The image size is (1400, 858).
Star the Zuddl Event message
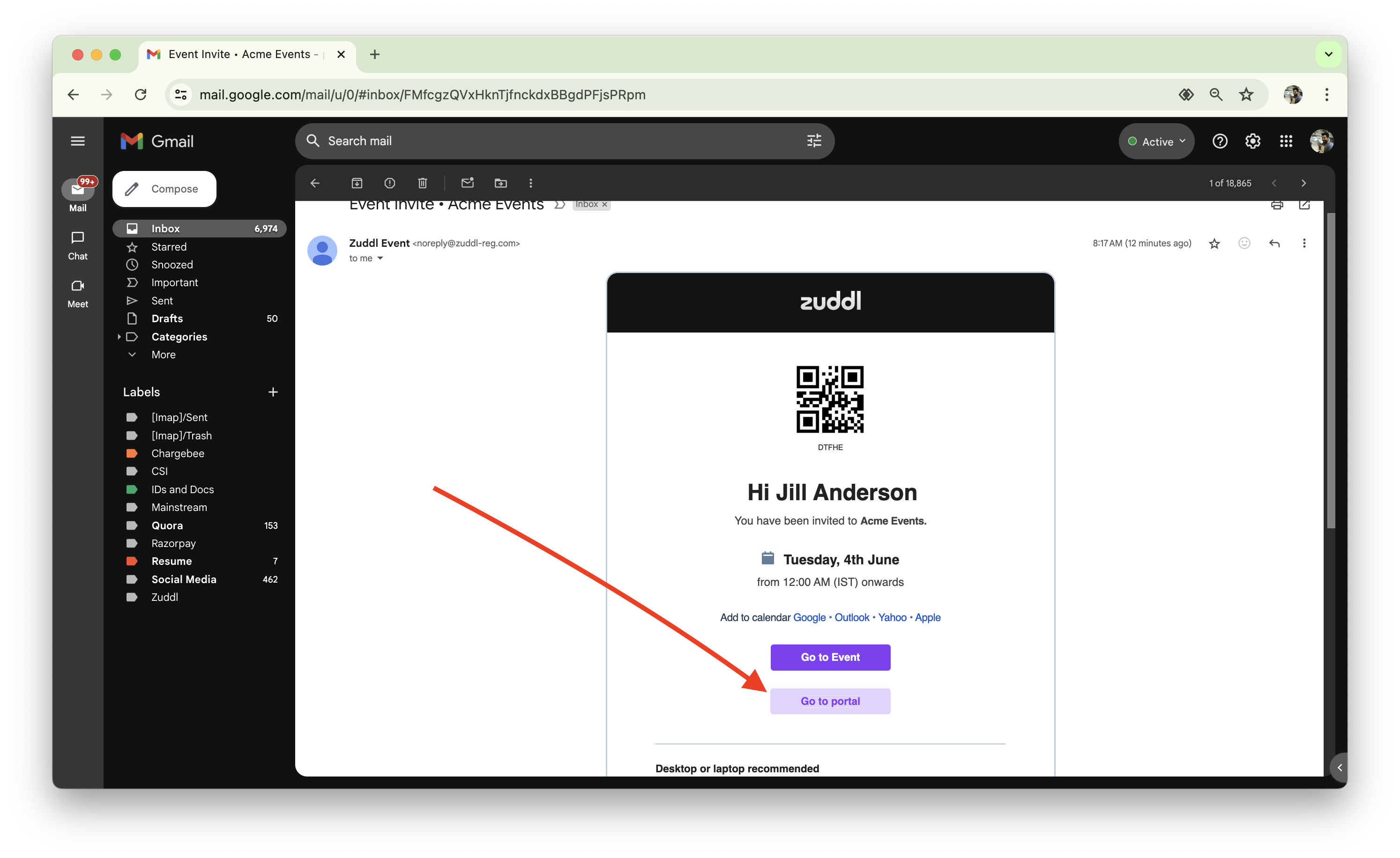click(1214, 243)
